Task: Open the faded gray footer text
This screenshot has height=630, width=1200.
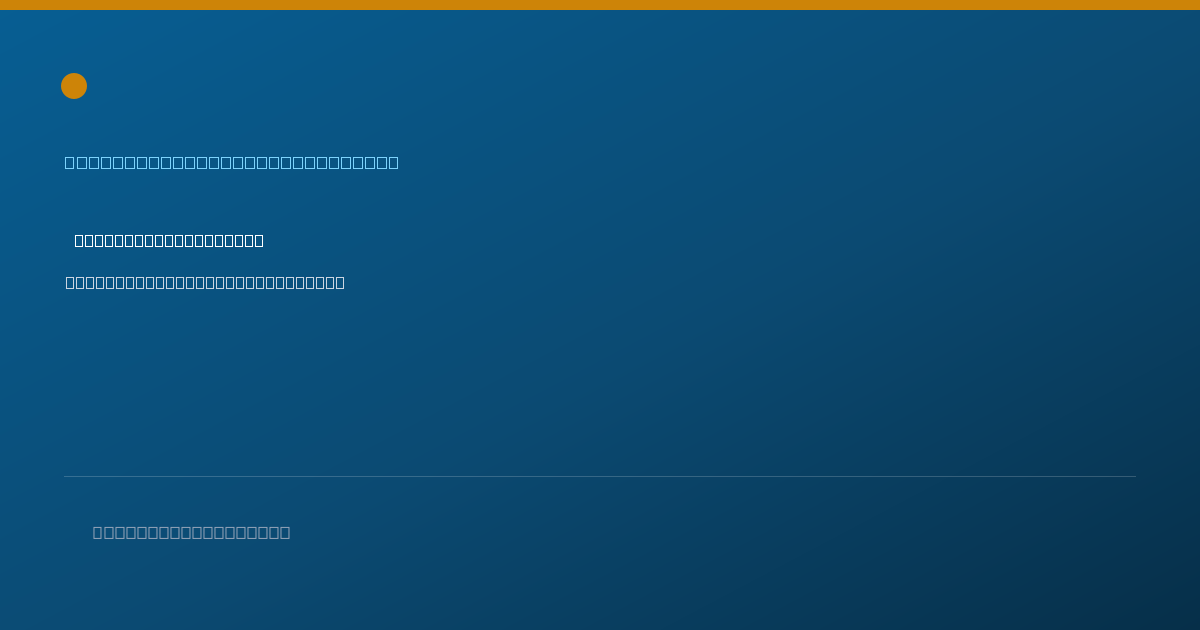Action: 192,533
